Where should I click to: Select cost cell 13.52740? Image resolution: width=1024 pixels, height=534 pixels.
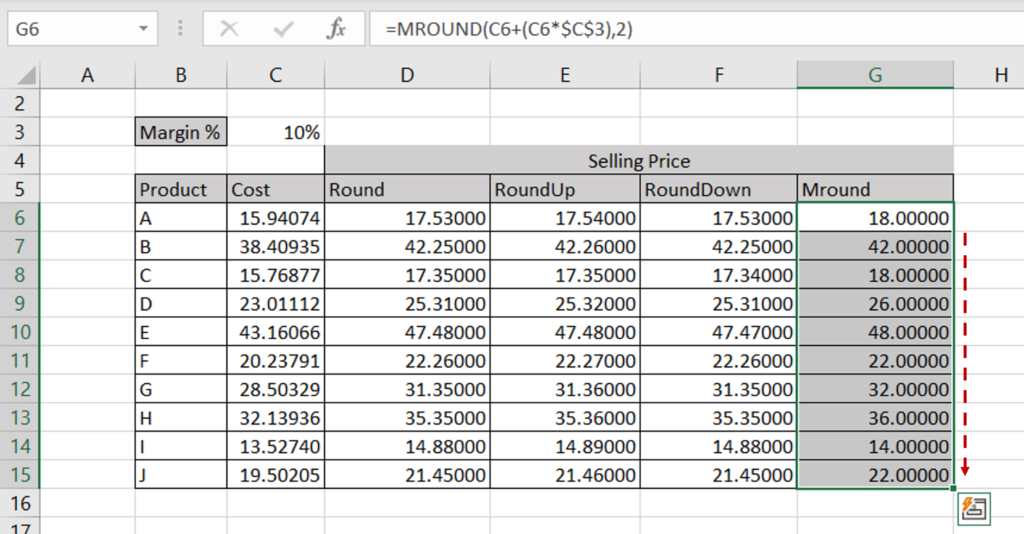coord(276,446)
